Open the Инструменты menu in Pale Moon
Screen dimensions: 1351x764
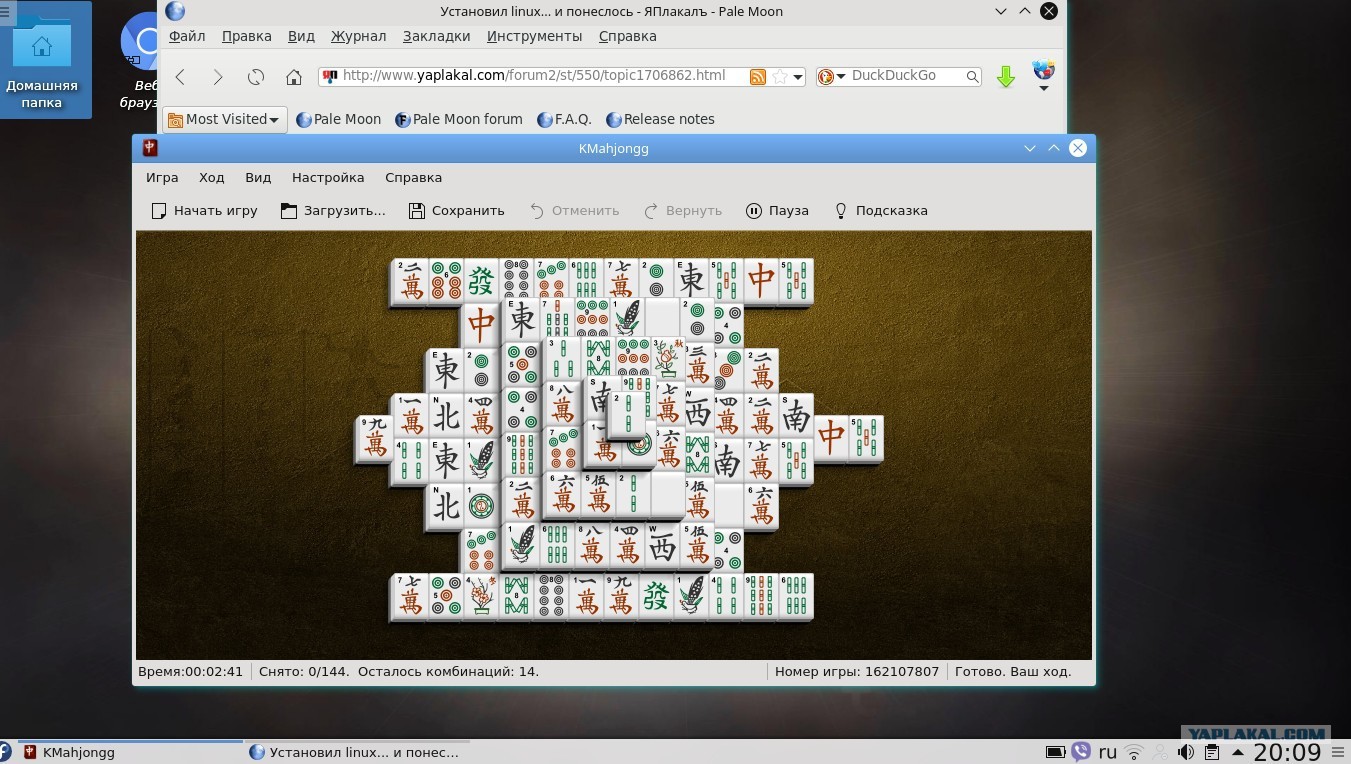534,36
